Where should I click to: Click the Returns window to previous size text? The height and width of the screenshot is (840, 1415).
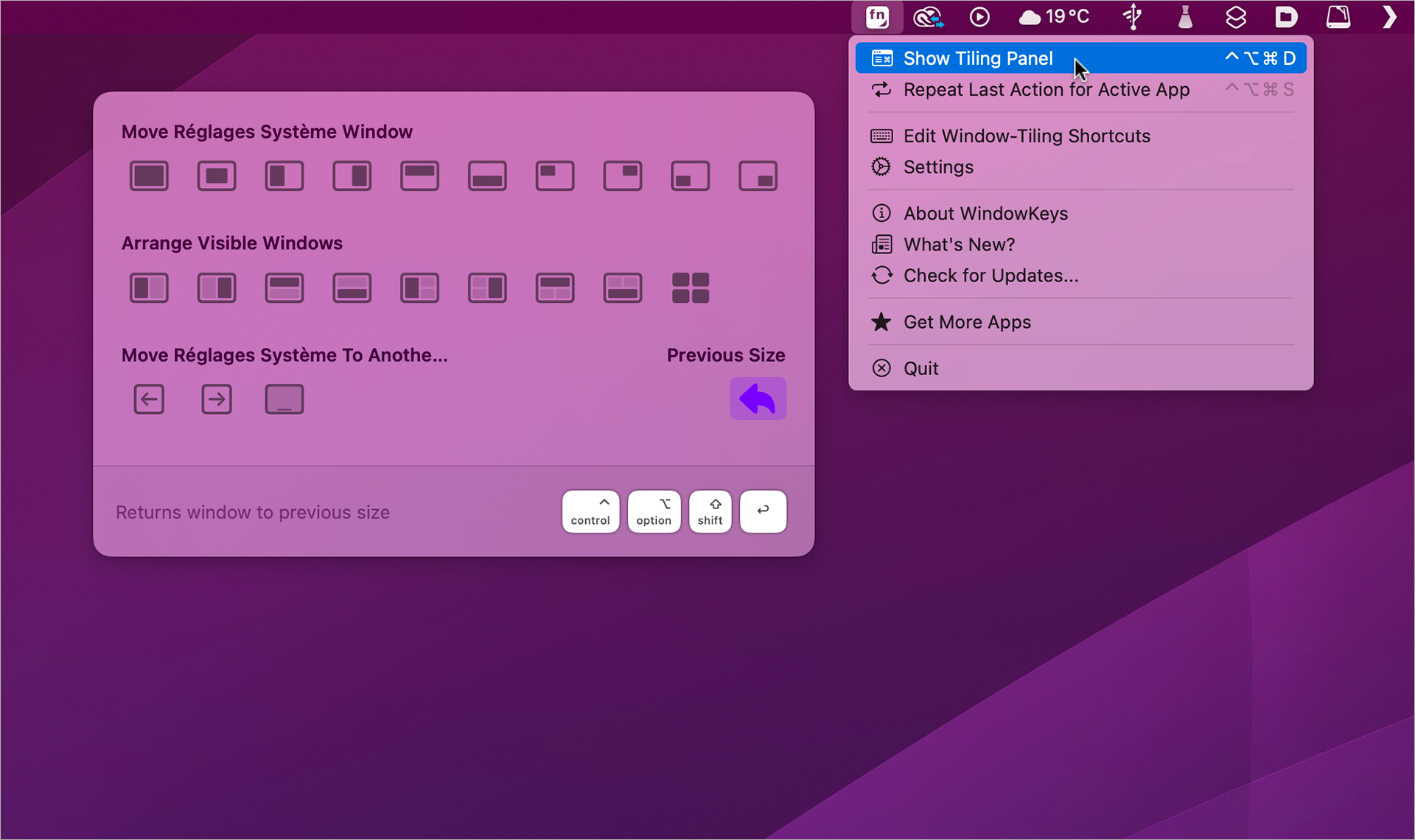253,512
